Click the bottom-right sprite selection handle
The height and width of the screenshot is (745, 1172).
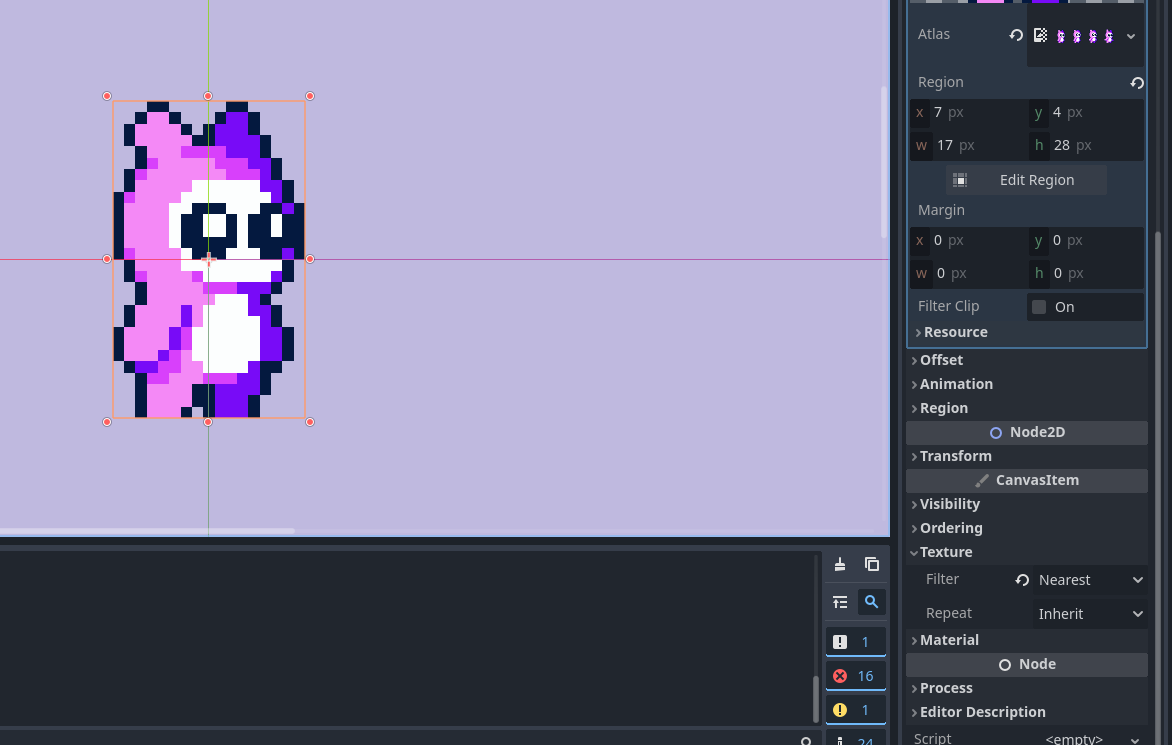(310, 422)
